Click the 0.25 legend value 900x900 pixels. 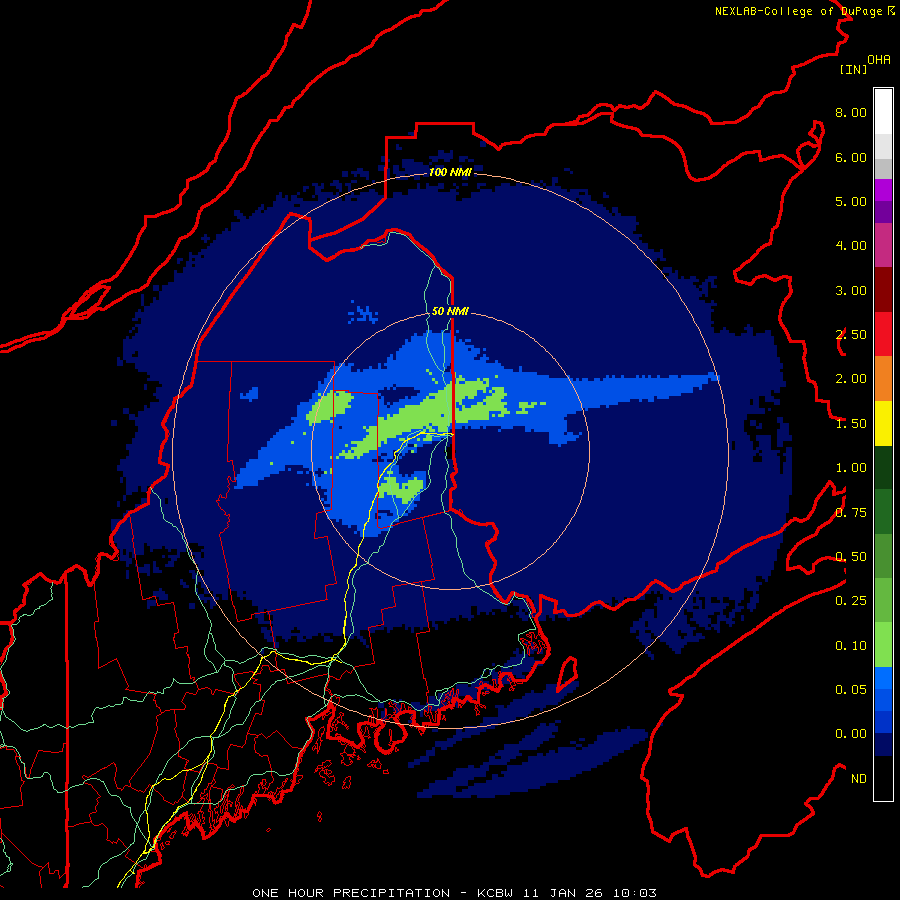click(851, 601)
